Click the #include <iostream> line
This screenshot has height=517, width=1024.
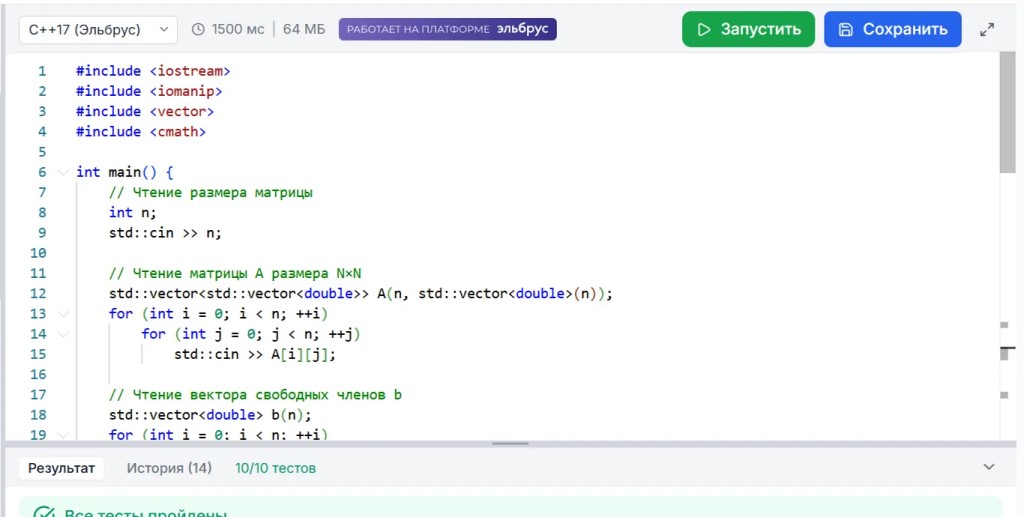point(153,71)
